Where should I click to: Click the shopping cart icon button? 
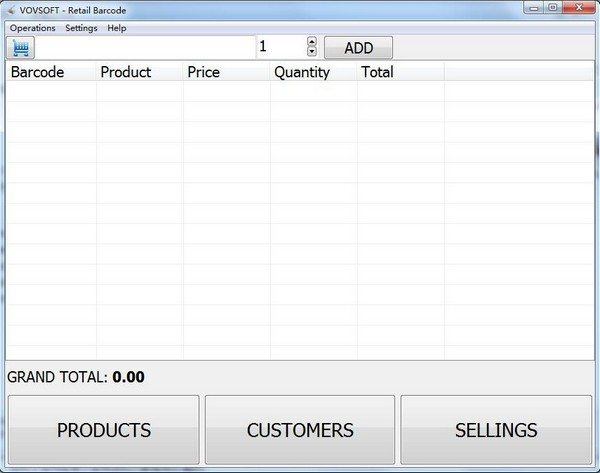(21, 47)
